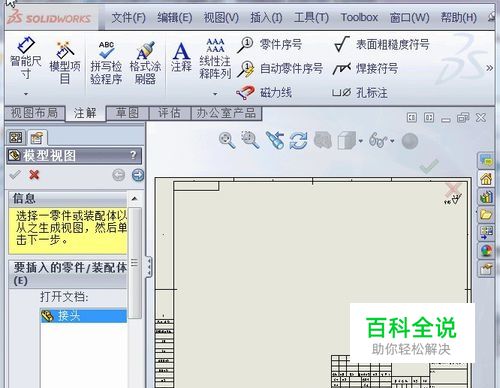Switch to 注解 tab
500x388 pixels.
coord(85,113)
